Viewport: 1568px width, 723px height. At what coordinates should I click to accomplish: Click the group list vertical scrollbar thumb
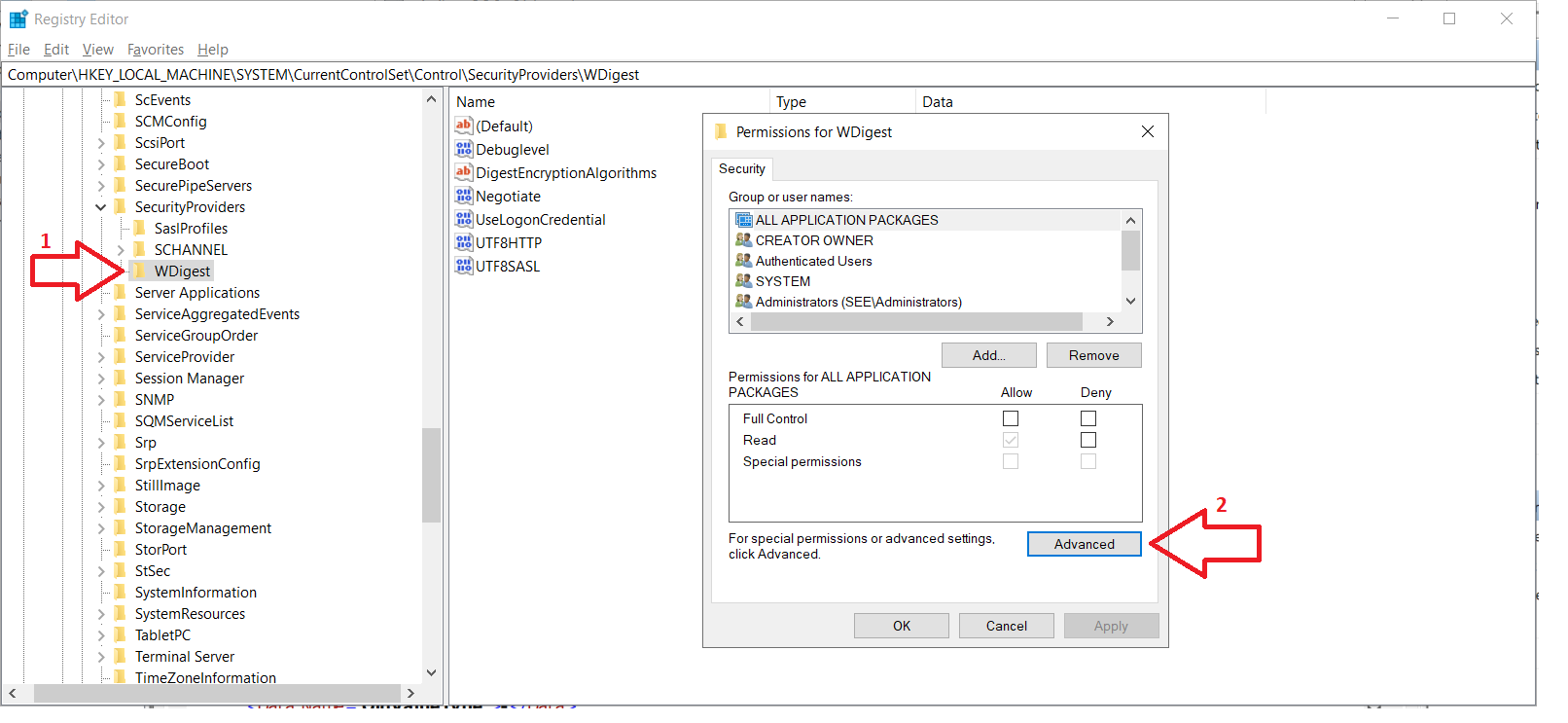[1130, 250]
